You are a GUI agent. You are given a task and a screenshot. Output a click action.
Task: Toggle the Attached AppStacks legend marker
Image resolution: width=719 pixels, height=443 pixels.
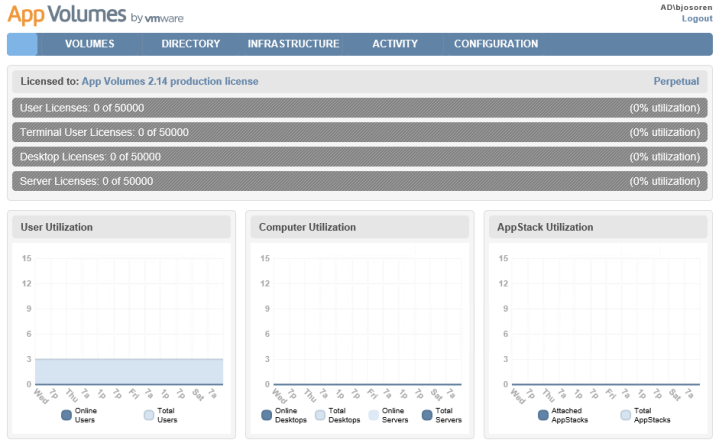[543, 415]
